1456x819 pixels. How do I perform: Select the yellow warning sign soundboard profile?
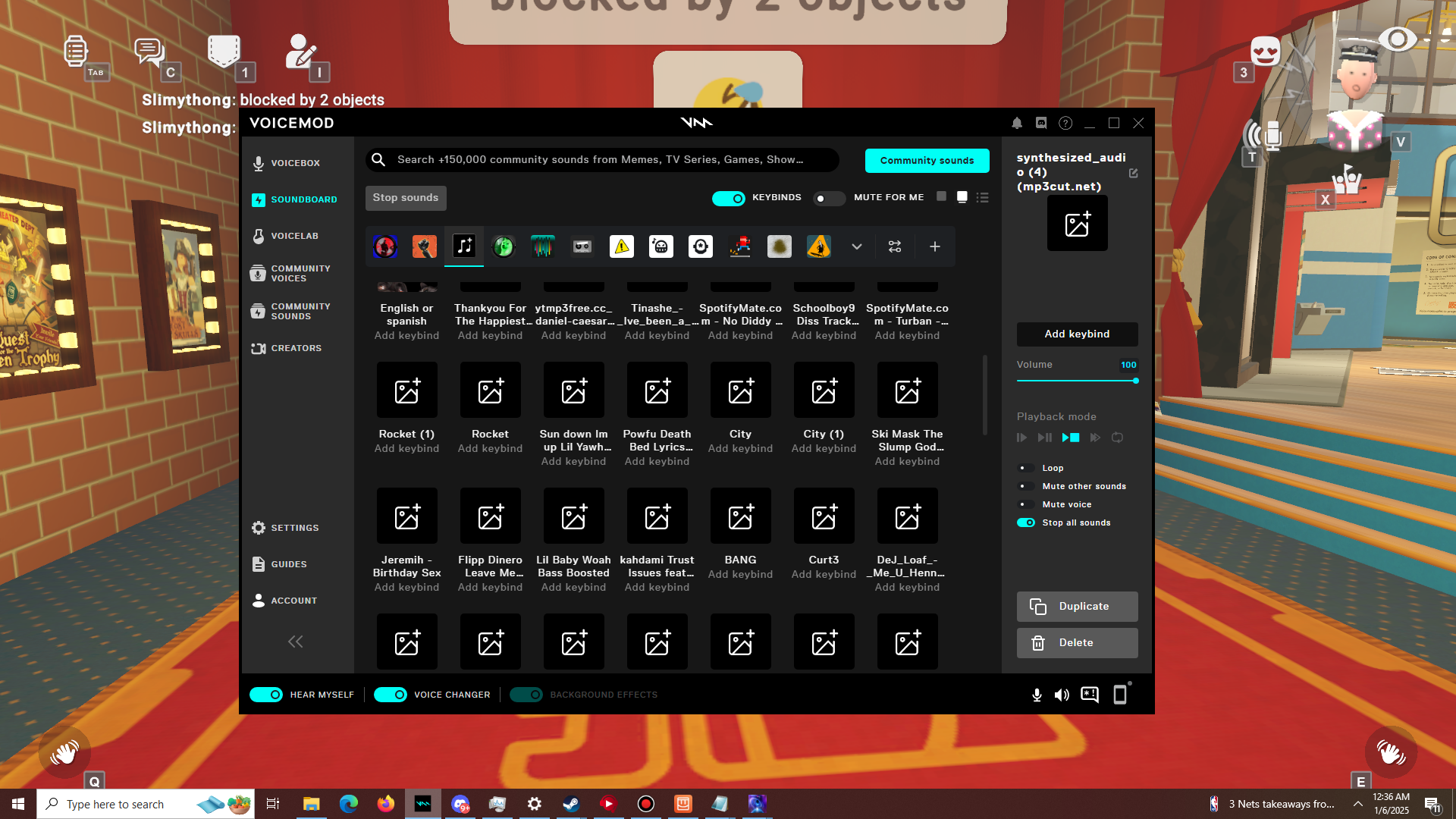622,246
